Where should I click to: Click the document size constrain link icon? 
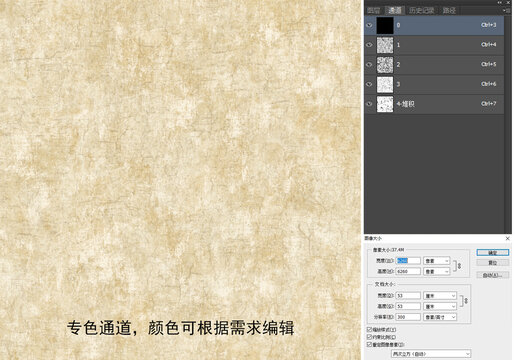click(466, 301)
